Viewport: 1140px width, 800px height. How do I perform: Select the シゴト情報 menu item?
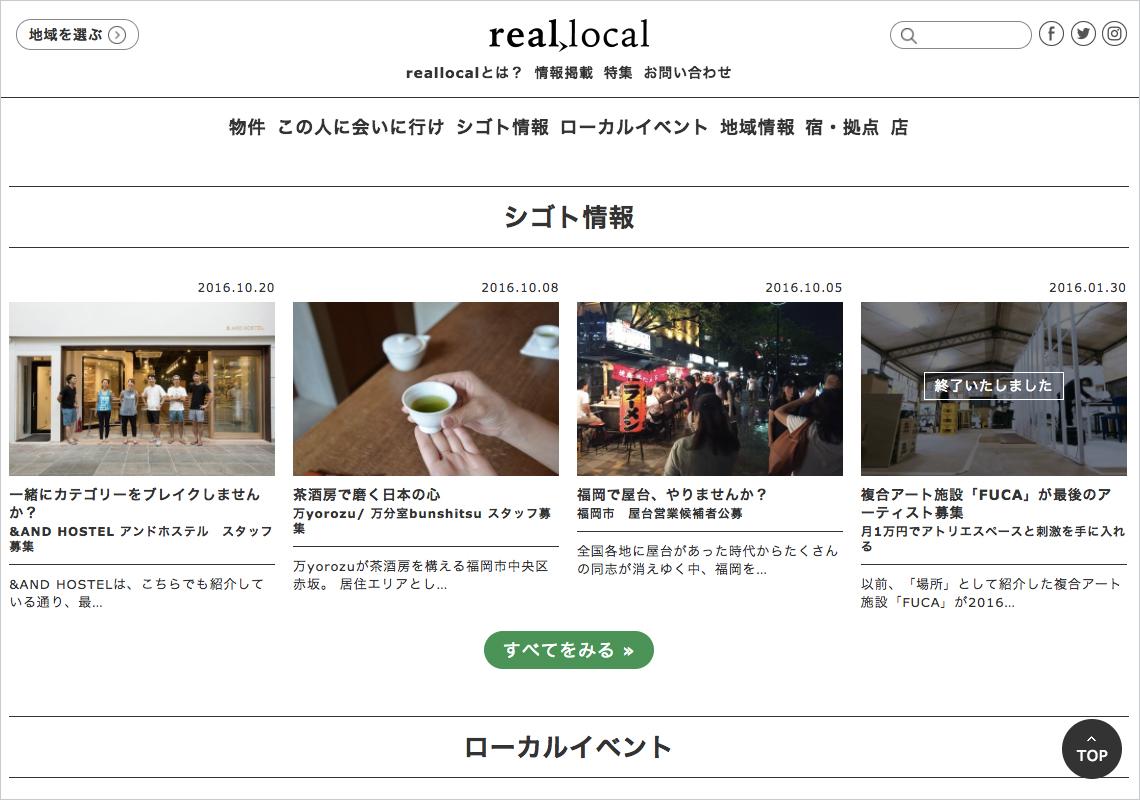coord(502,127)
